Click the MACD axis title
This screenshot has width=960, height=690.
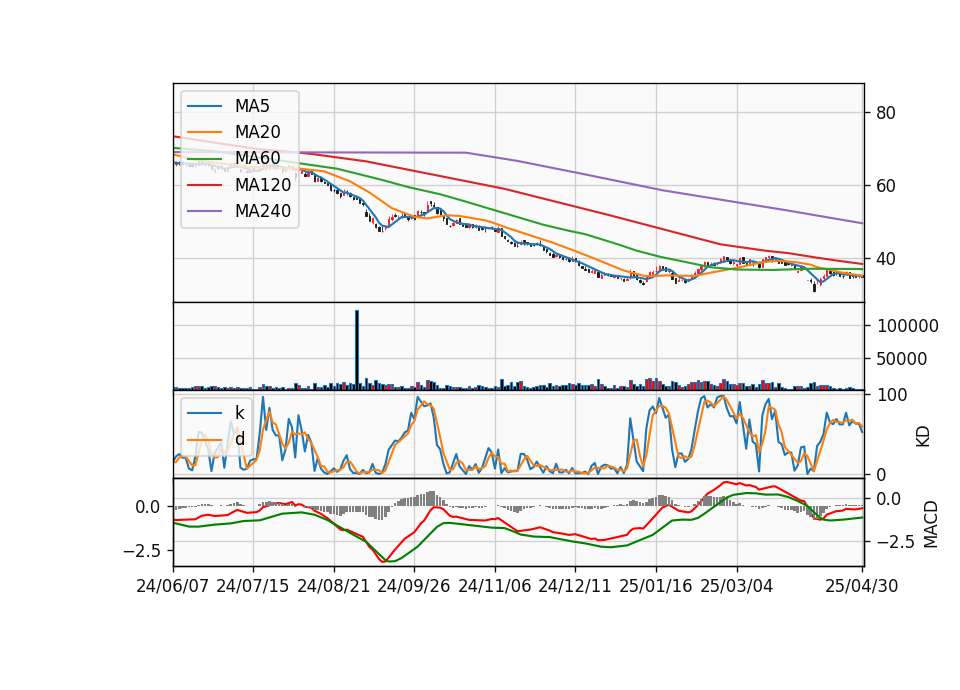931,524
